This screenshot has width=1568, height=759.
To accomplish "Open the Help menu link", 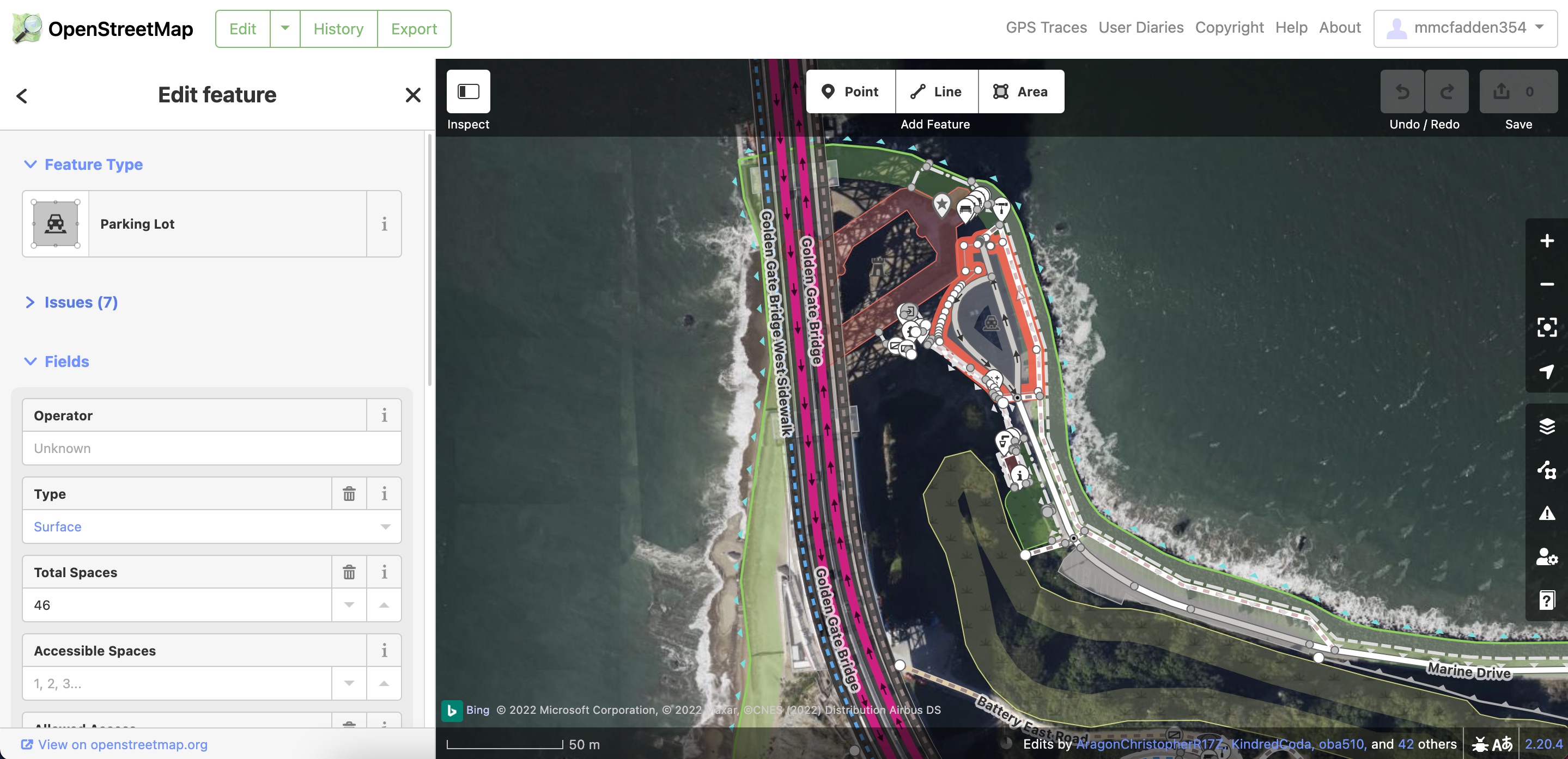I will 1291,27.
